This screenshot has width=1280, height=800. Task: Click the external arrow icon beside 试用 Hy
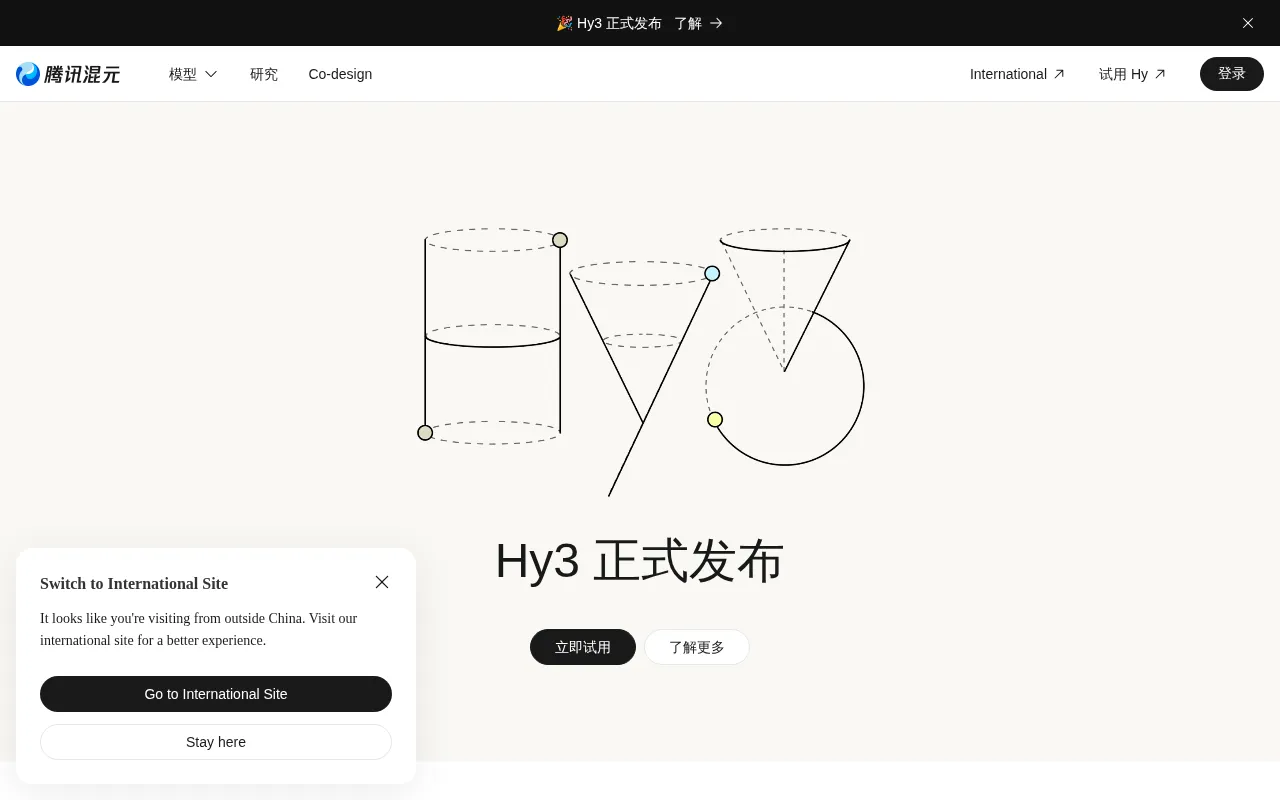point(1160,74)
